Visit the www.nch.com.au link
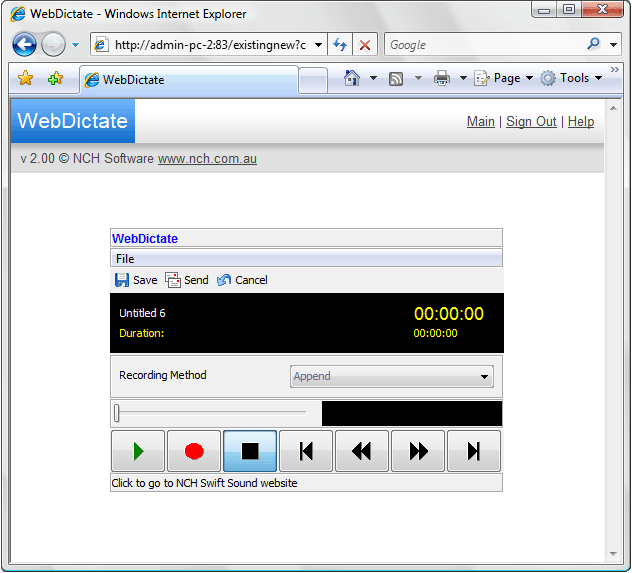Viewport: 632px width, 573px height. (x=207, y=159)
